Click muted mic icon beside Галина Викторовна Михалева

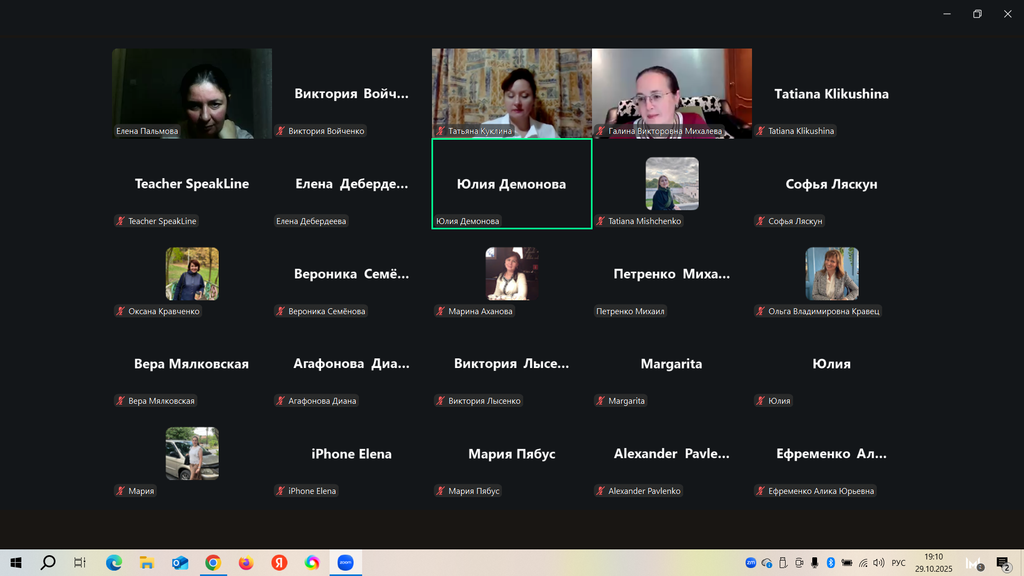tap(601, 131)
